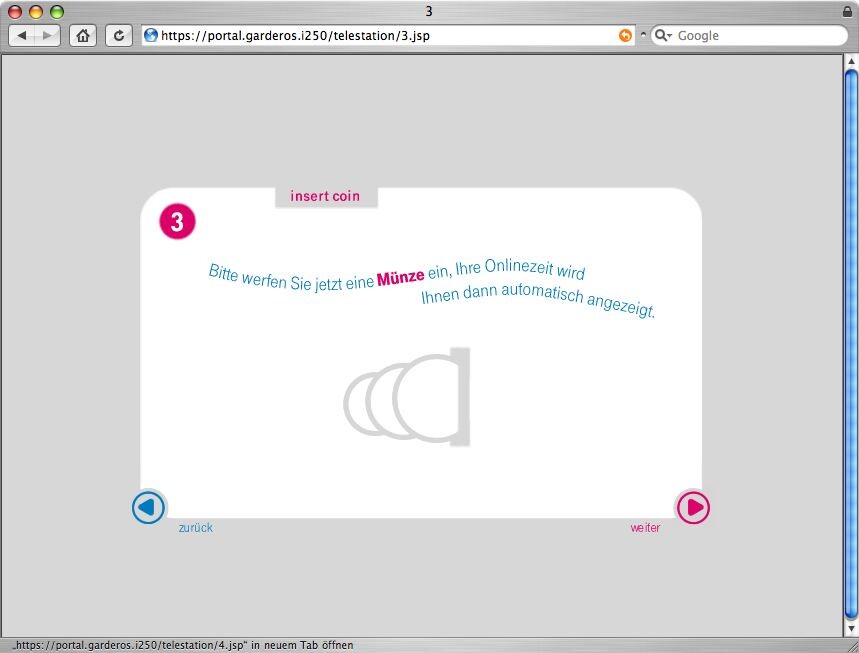Click the browser Back arrow button
Image resolution: width=859 pixels, height=653 pixels.
[22, 36]
